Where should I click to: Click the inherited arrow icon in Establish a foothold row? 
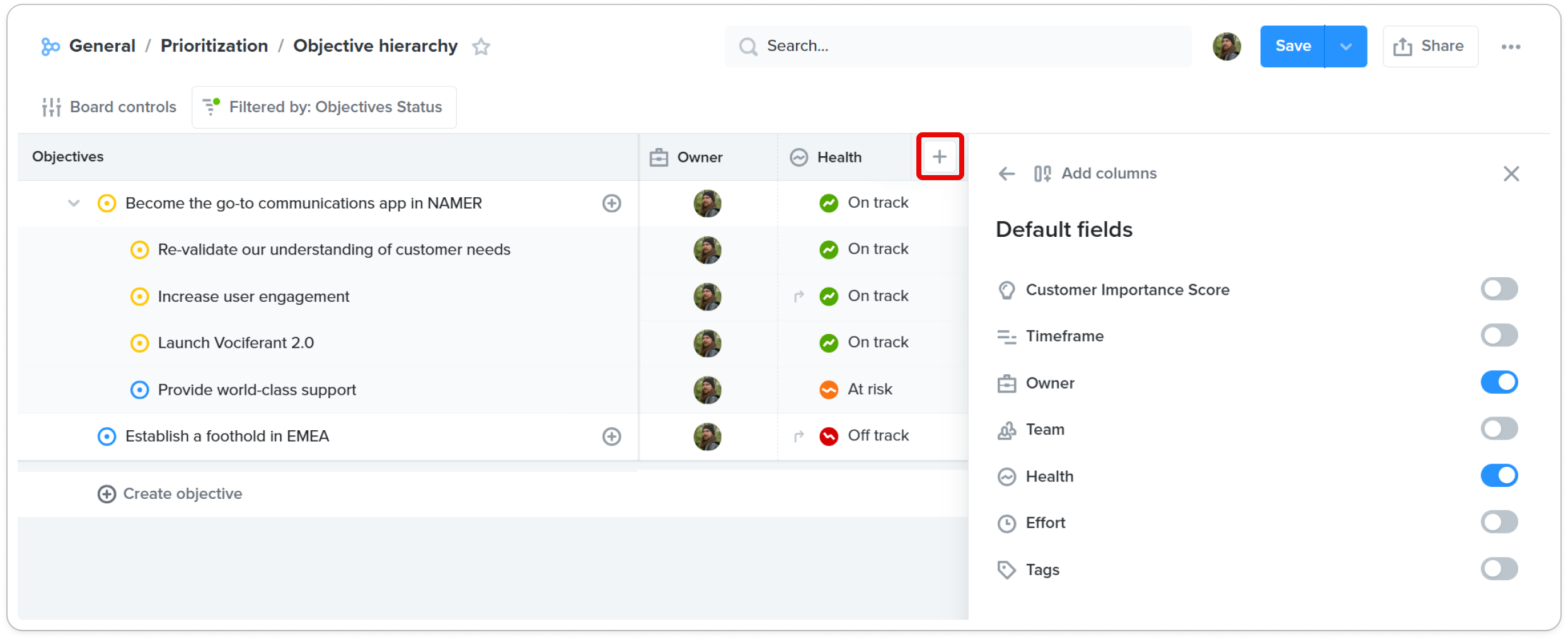[x=798, y=437]
